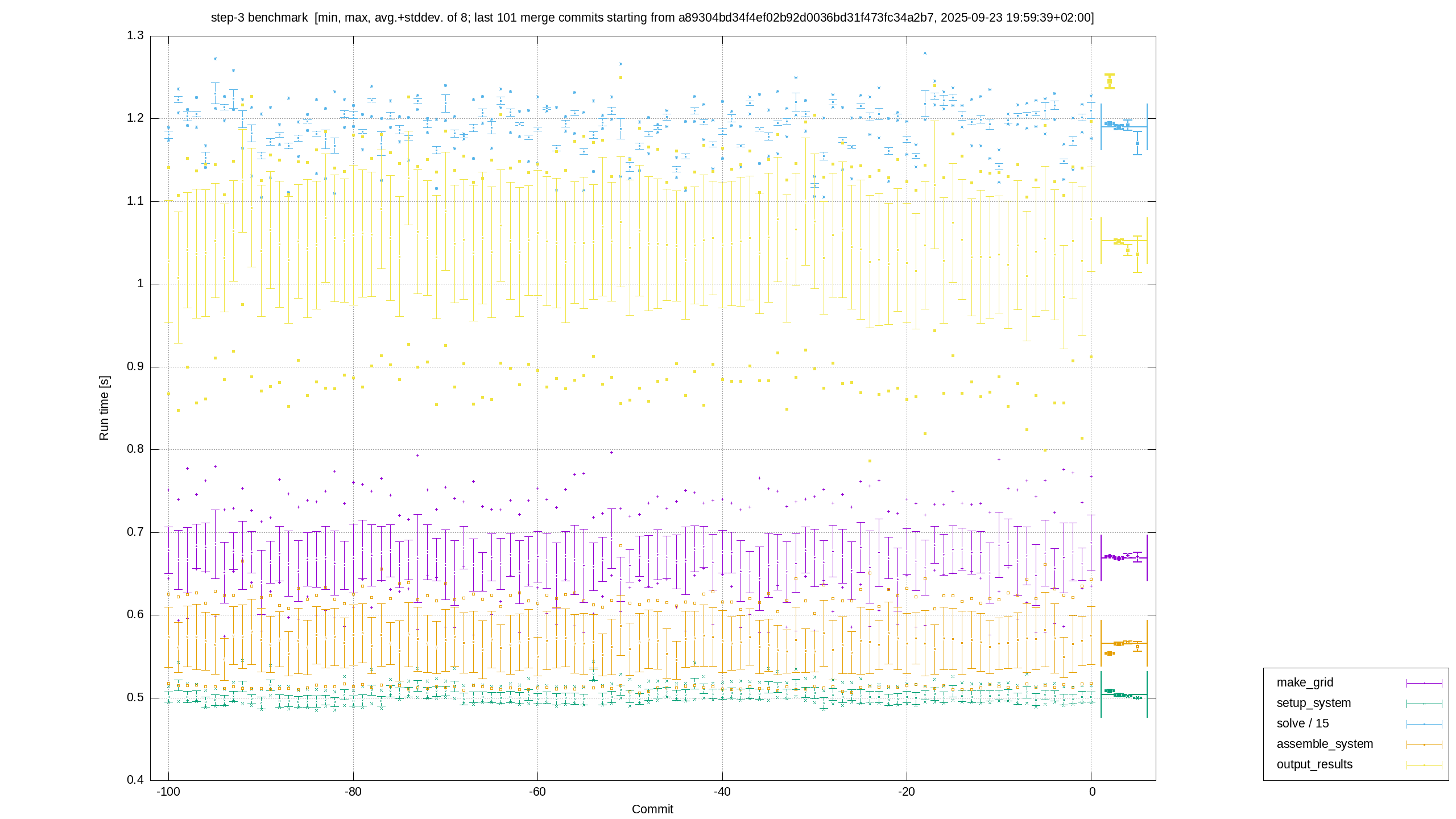Click the 0 tick on commit axis

click(1091, 792)
